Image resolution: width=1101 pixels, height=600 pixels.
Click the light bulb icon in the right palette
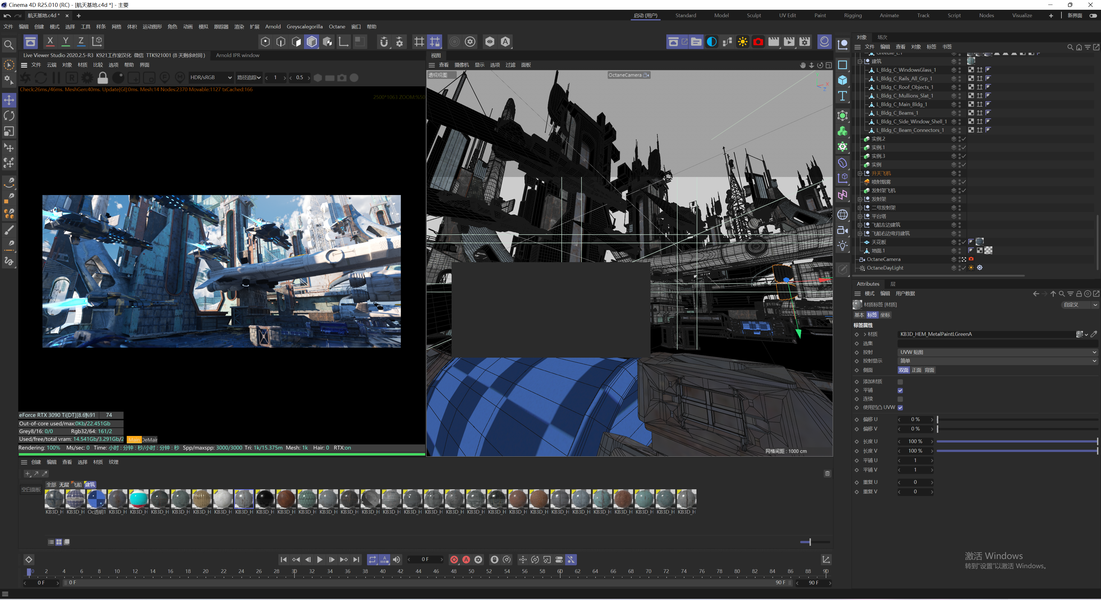point(843,245)
